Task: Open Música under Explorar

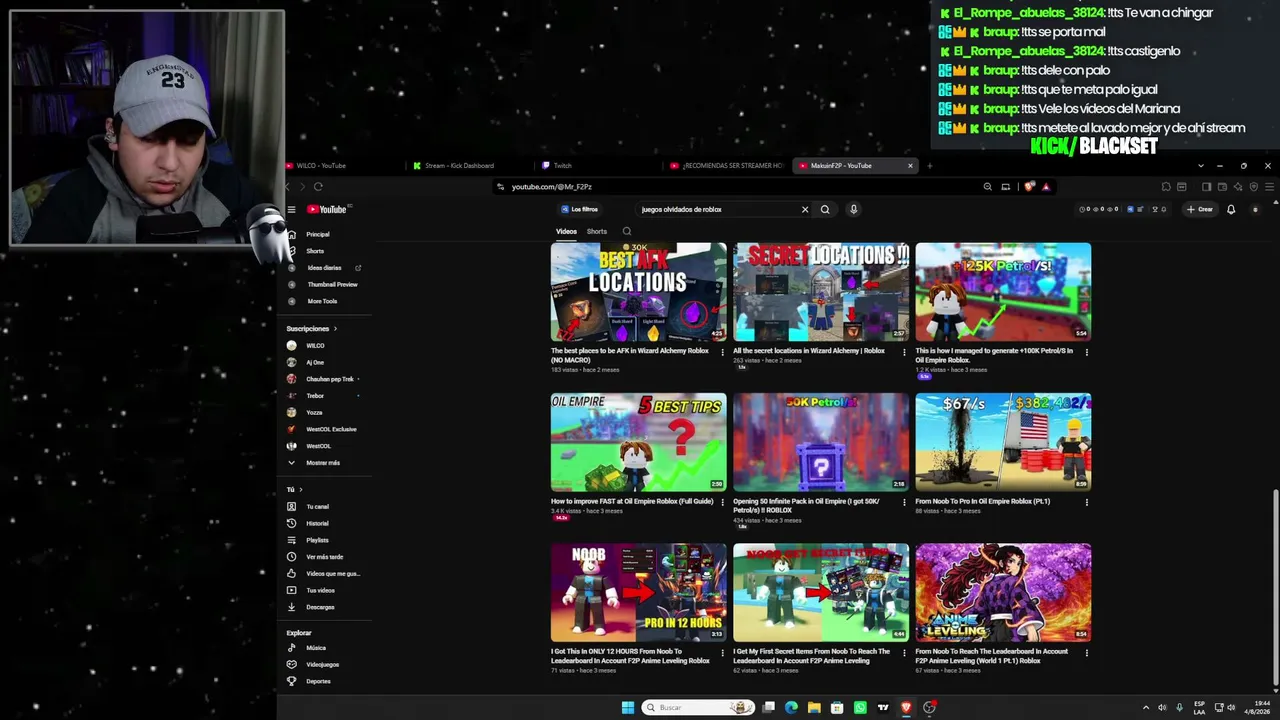Action: pyautogui.click(x=316, y=648)
